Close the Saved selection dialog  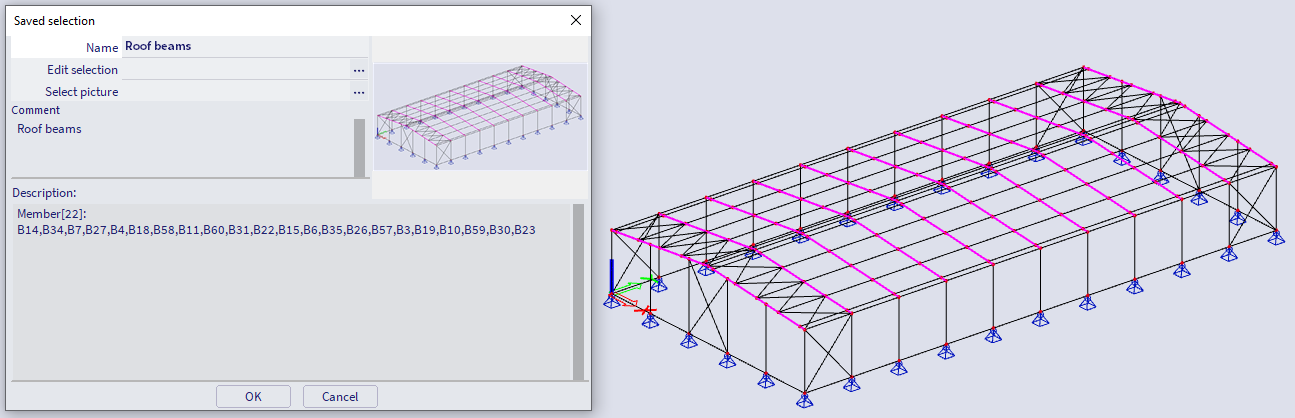[575, 20]
